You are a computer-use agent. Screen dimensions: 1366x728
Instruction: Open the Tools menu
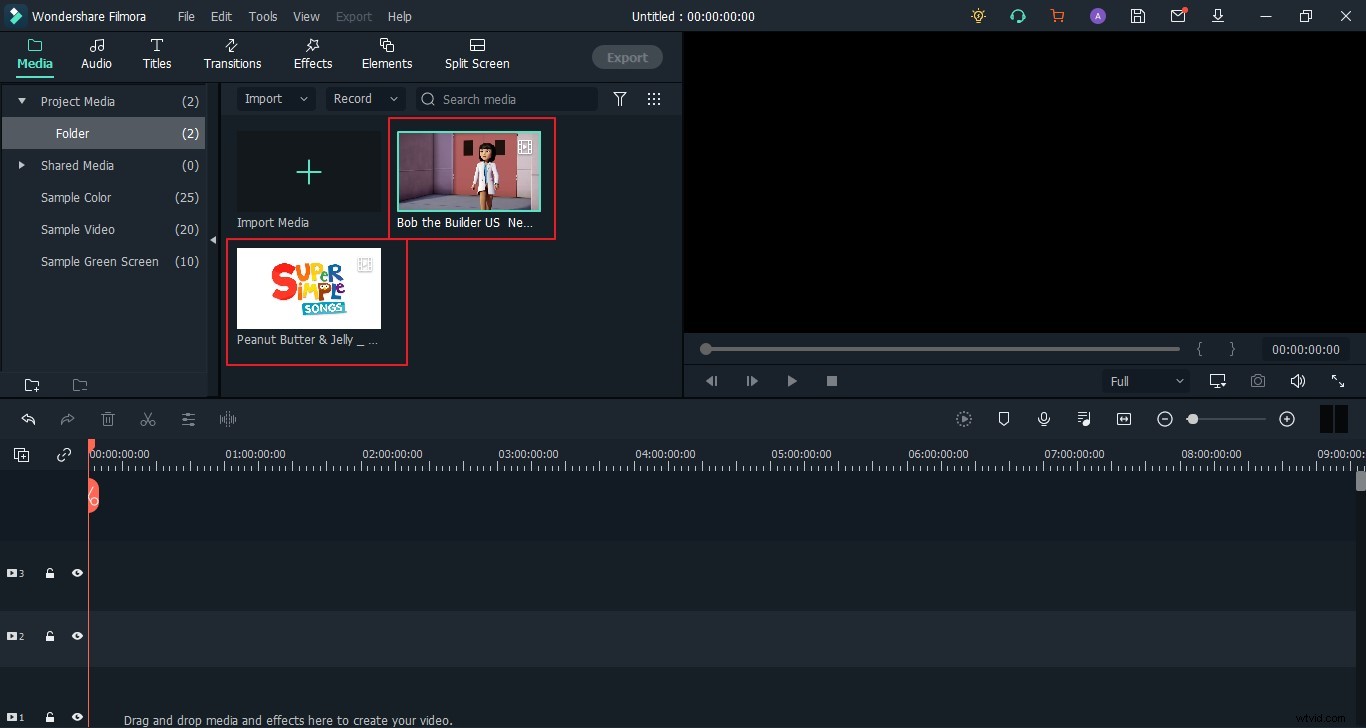coord(262,16)
